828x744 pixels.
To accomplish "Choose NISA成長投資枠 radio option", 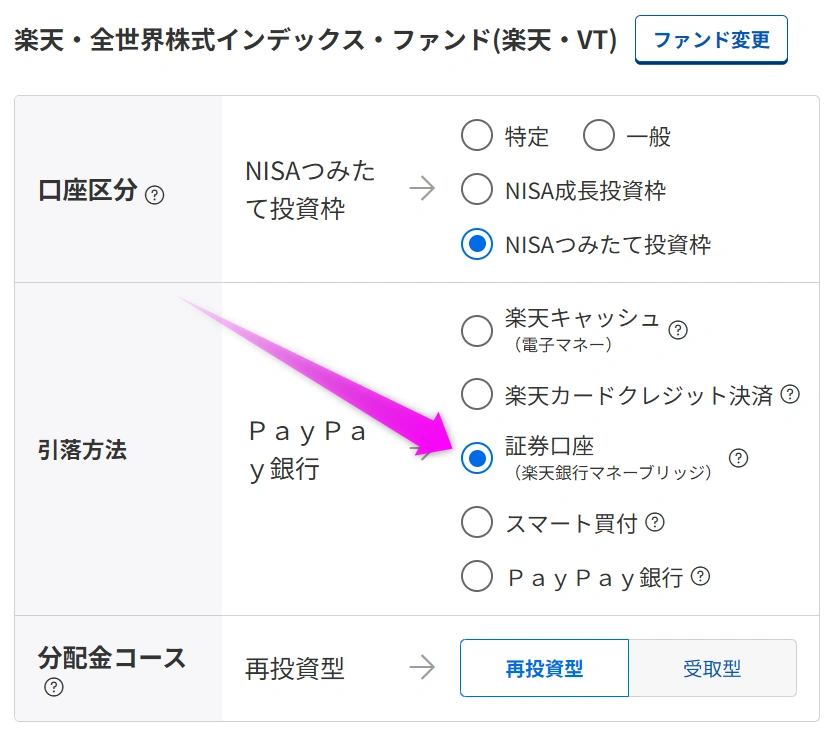I will (477, 189).
